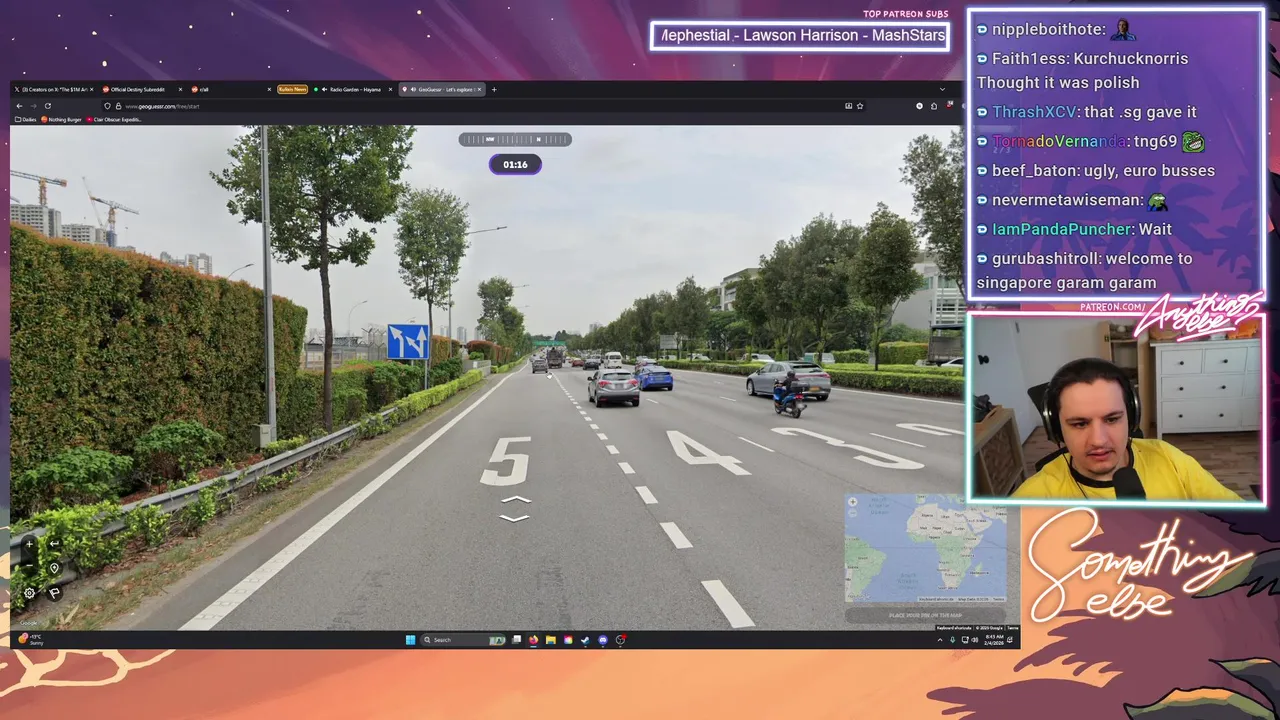
Task: Click the browser forward arrow
Action: [33, 106]
